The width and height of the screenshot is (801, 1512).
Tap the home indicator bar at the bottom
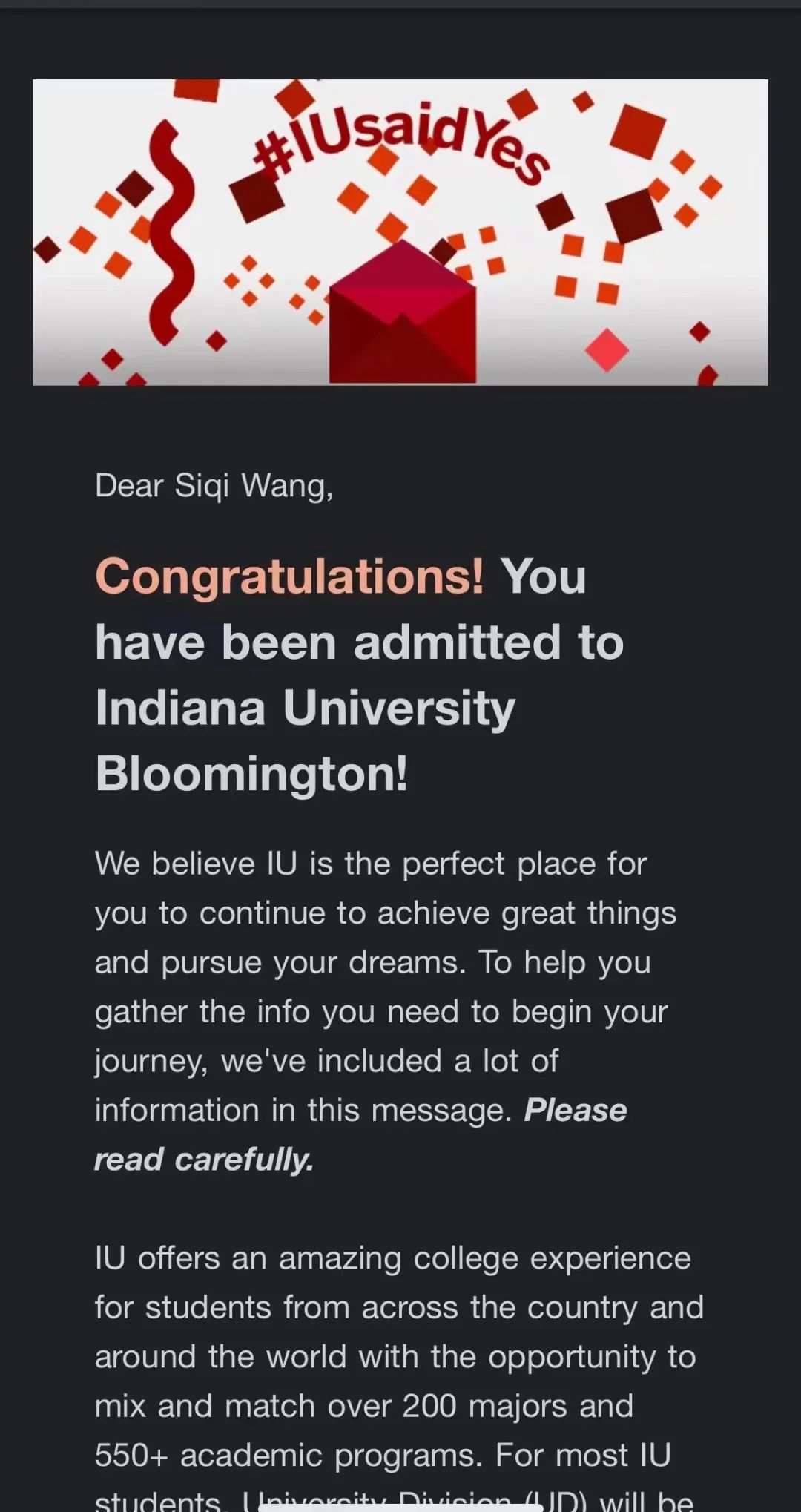point(400,1507)
